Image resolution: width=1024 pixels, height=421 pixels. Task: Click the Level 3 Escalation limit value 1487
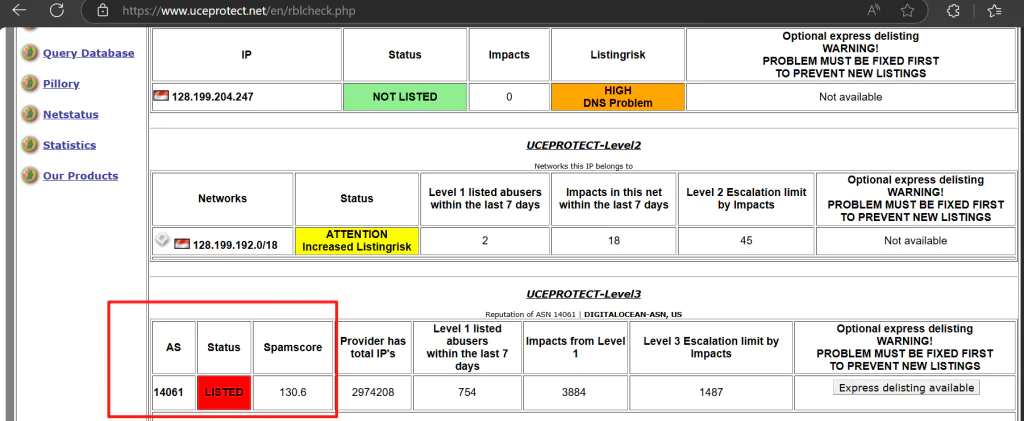point(711,393)
